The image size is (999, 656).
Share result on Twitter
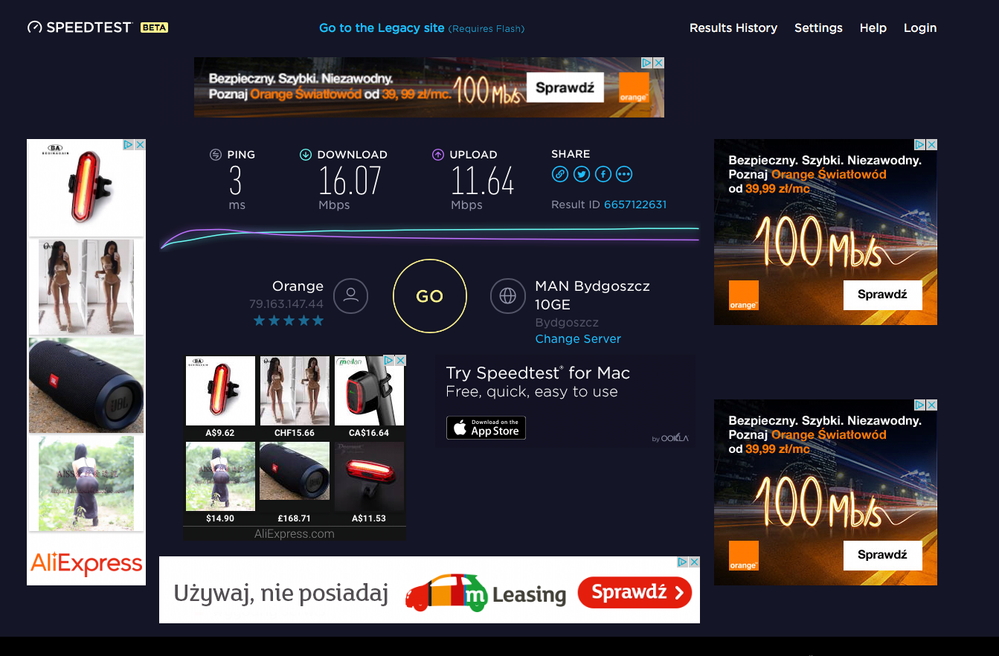tap(581, 174)
